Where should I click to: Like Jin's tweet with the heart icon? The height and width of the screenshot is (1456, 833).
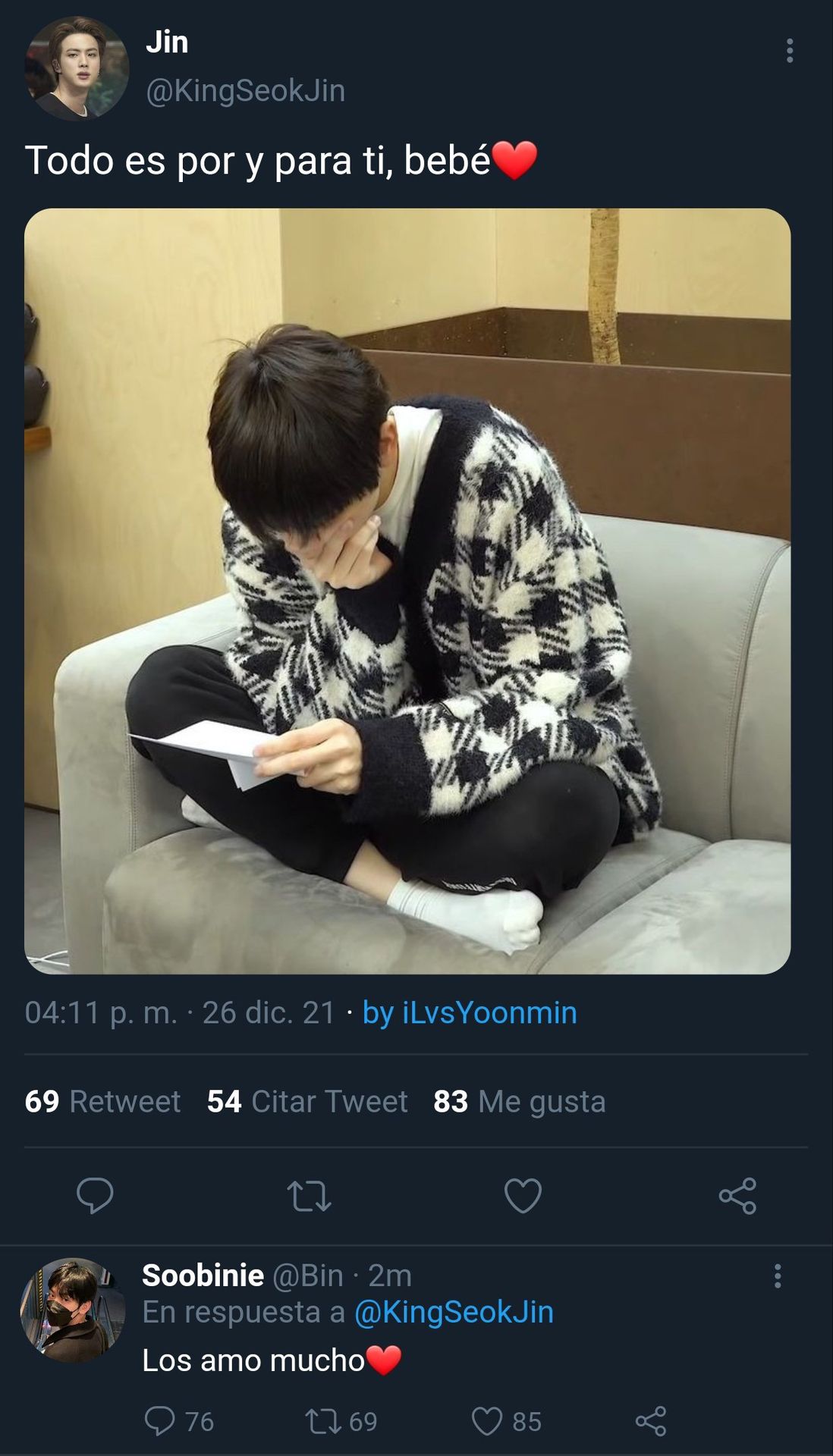pyautogui.click(x=523, y=1196)
